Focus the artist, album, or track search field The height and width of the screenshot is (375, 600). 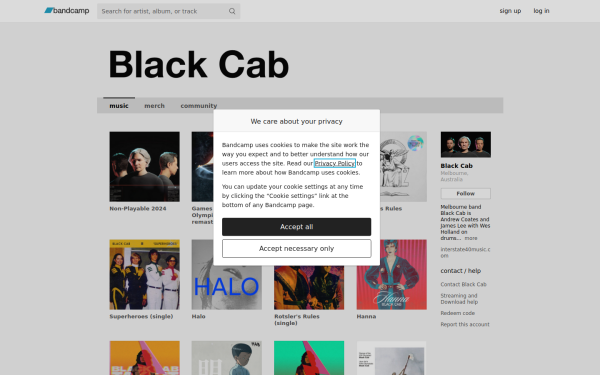pos(168,11)
